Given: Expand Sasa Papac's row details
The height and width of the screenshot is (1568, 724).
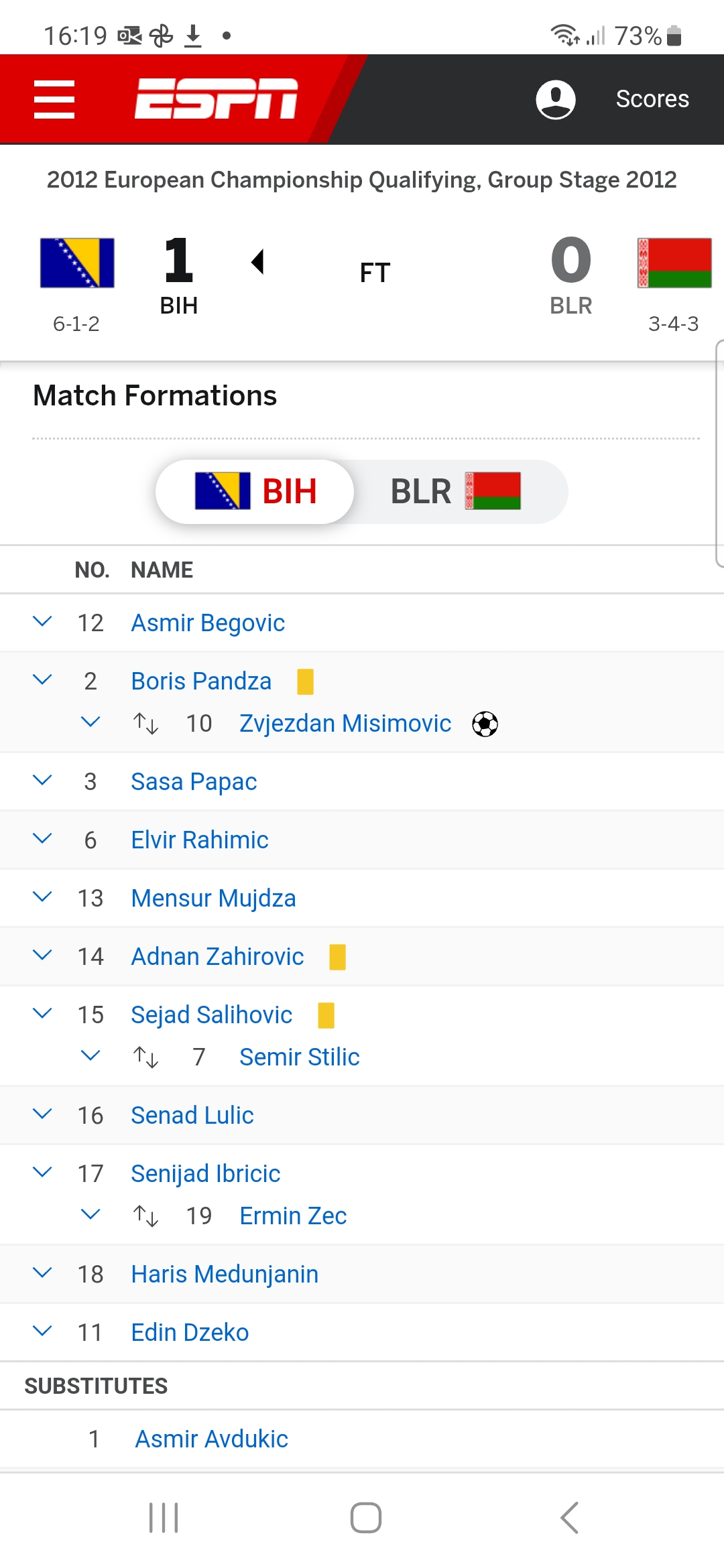Looking at the screenshot, I should [42, 781].
